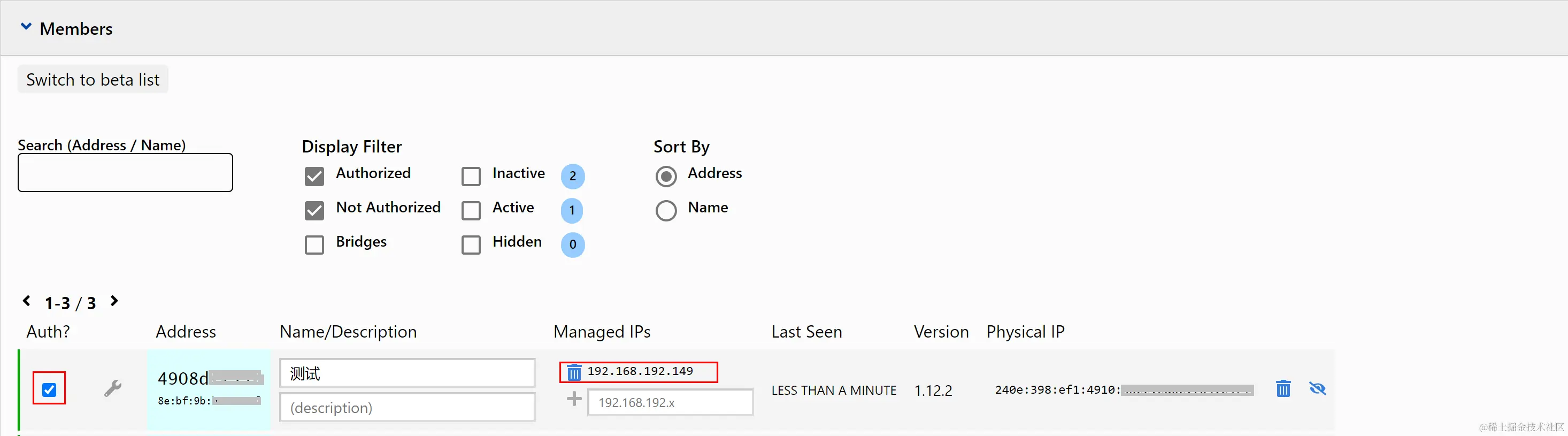1568x436 pixels.
Task: Enable the Inactive filter checkbox
Action: click(471, 177)
